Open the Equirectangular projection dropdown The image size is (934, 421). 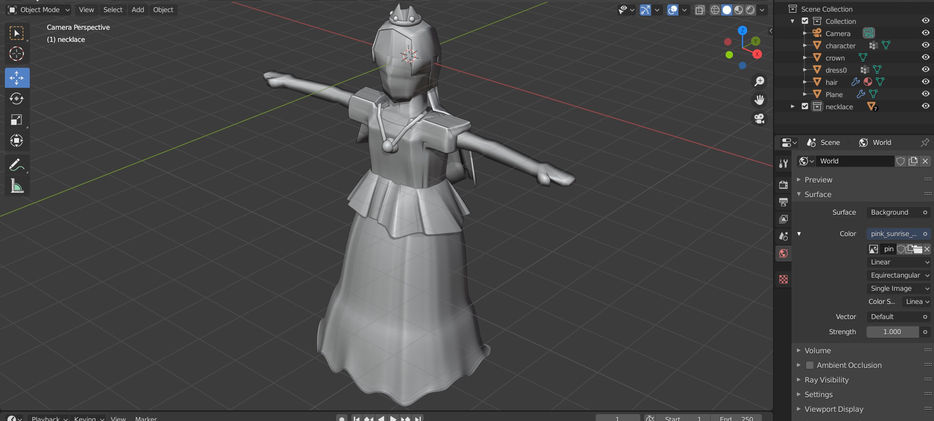898,275
